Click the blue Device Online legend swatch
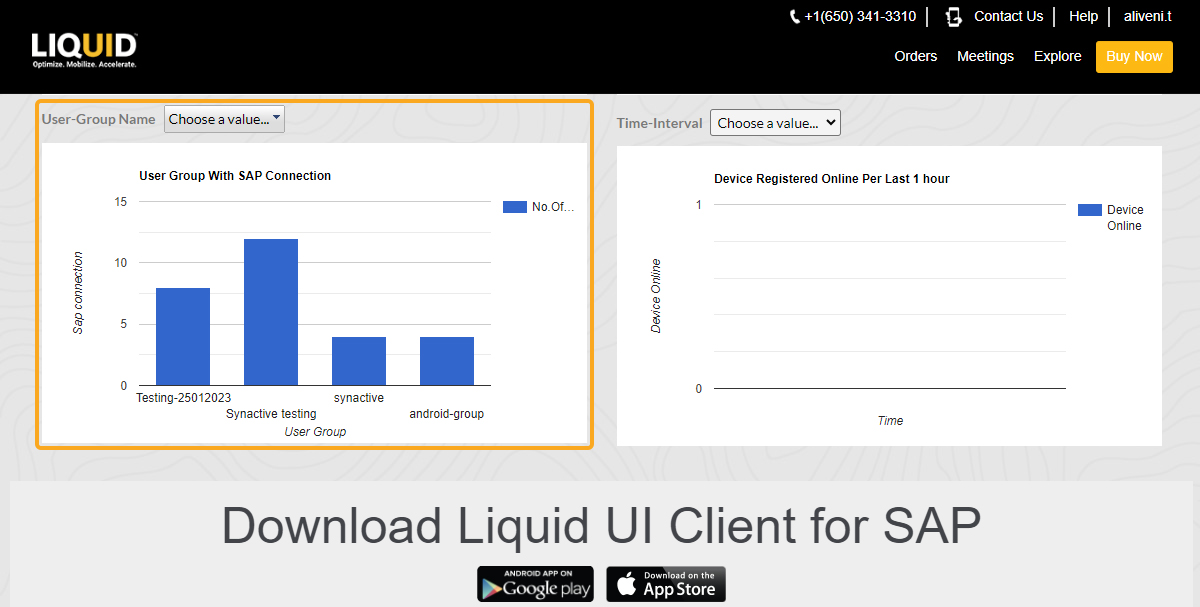The width and height of the screenshot is (1200, 607). [1090, 210]
